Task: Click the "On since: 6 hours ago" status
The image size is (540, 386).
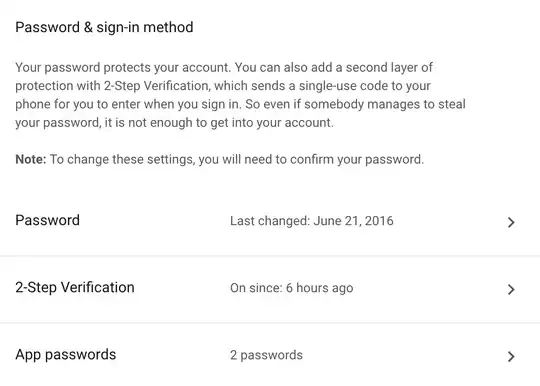Action: [292, 288]
